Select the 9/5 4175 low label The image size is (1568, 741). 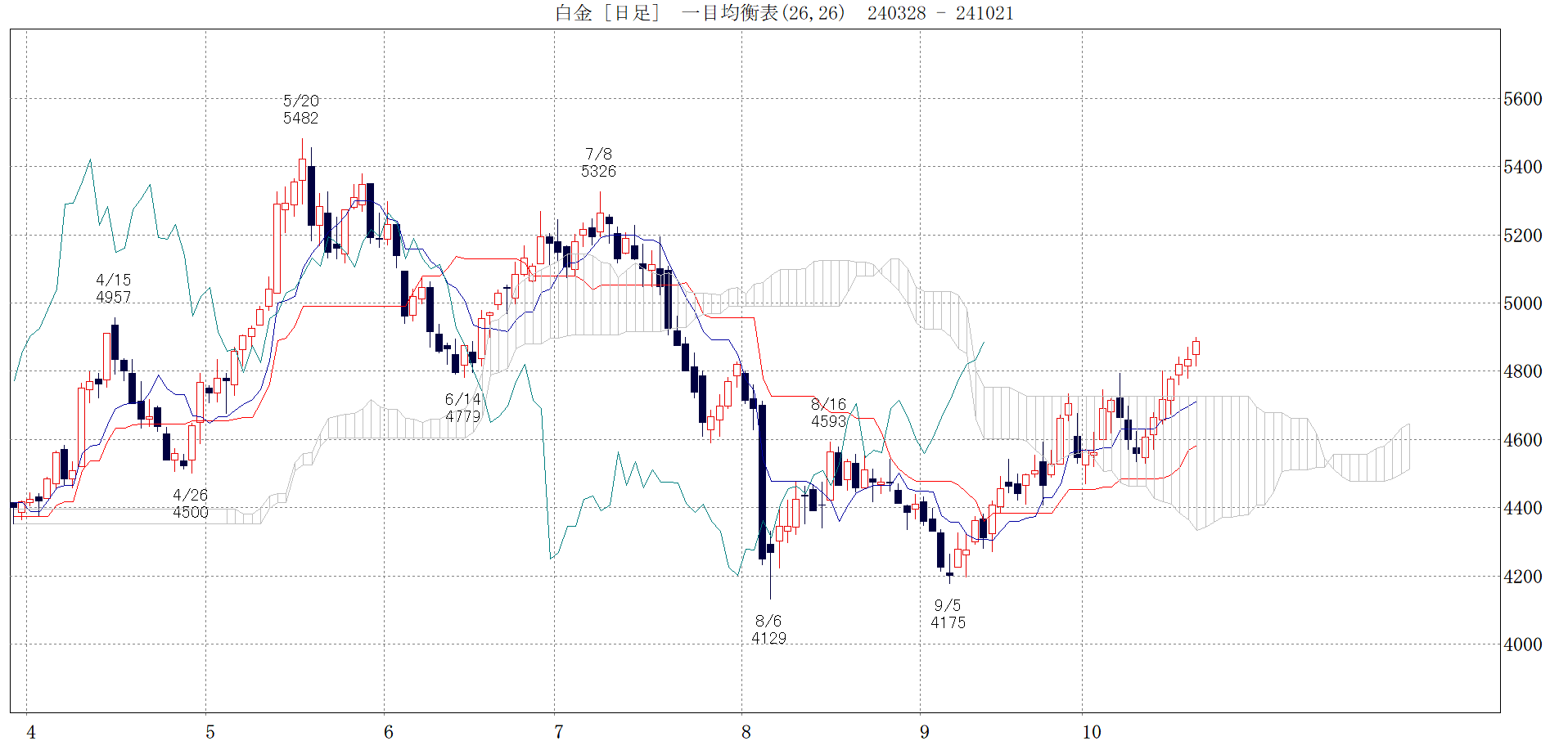[948, 614]
